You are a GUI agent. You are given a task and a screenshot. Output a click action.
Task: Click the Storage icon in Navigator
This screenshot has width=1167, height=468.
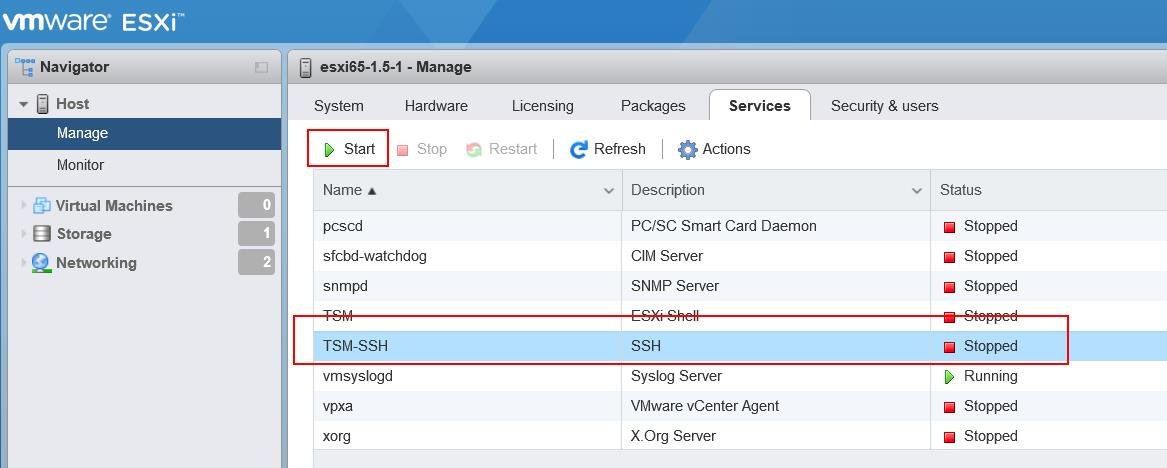41,234
